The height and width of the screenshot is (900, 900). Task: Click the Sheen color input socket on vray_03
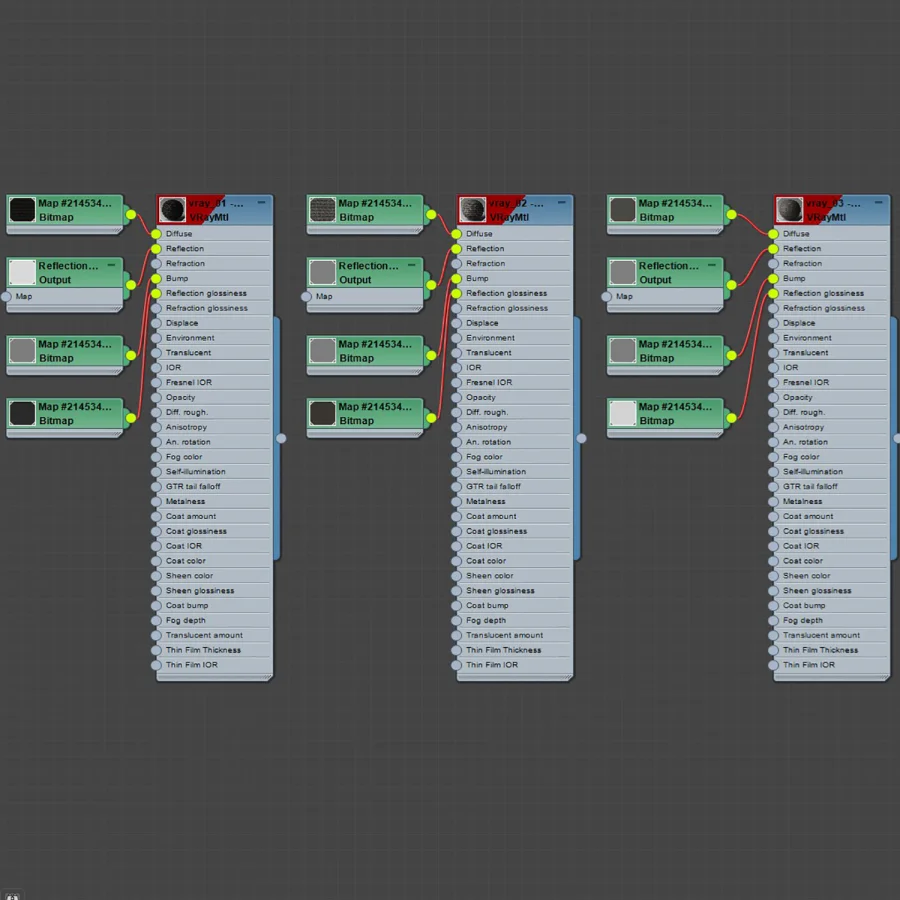[x=773, y=576]
